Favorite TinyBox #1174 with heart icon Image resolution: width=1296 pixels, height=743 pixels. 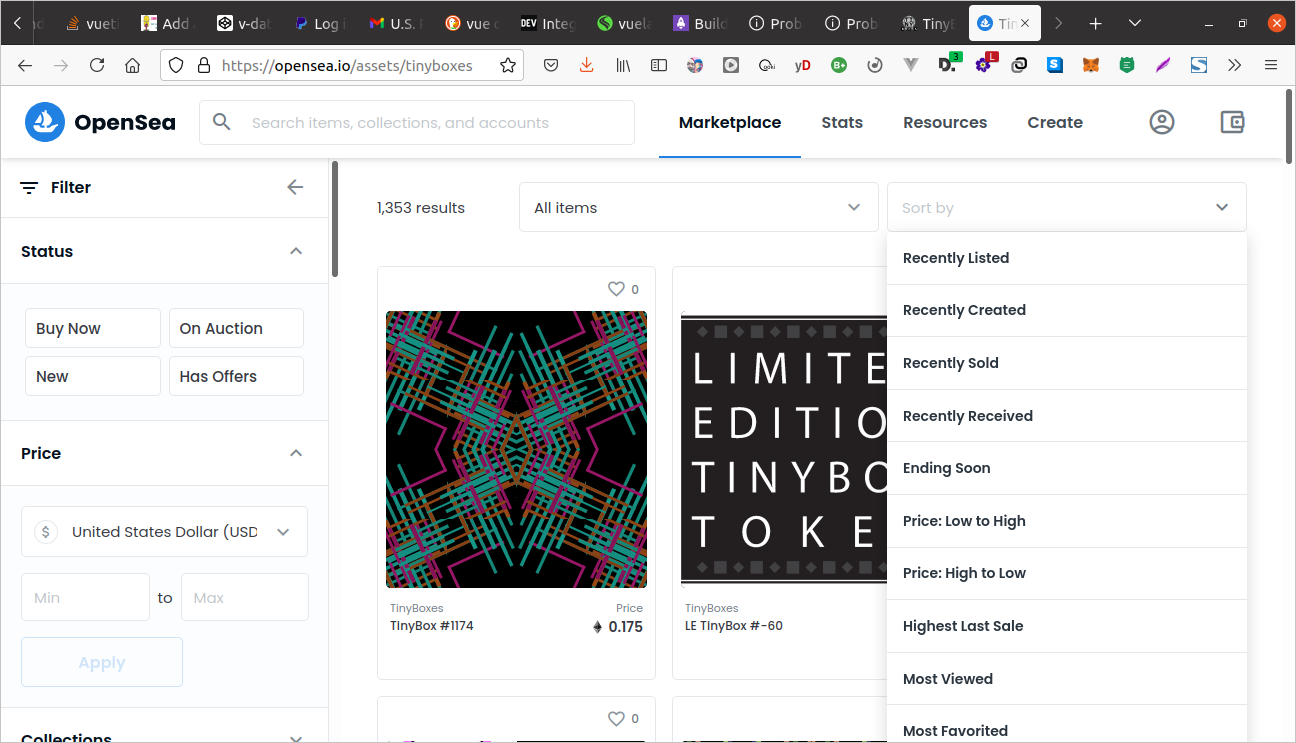[616, 289]
